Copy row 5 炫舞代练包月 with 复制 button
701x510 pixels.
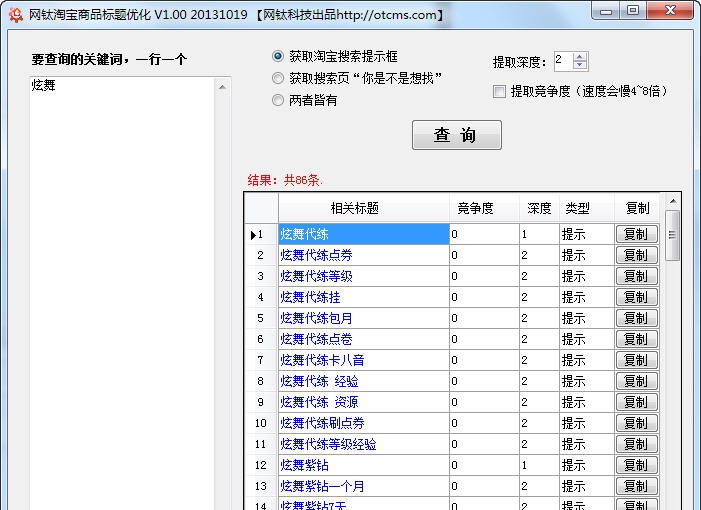[x=637, y=318]
